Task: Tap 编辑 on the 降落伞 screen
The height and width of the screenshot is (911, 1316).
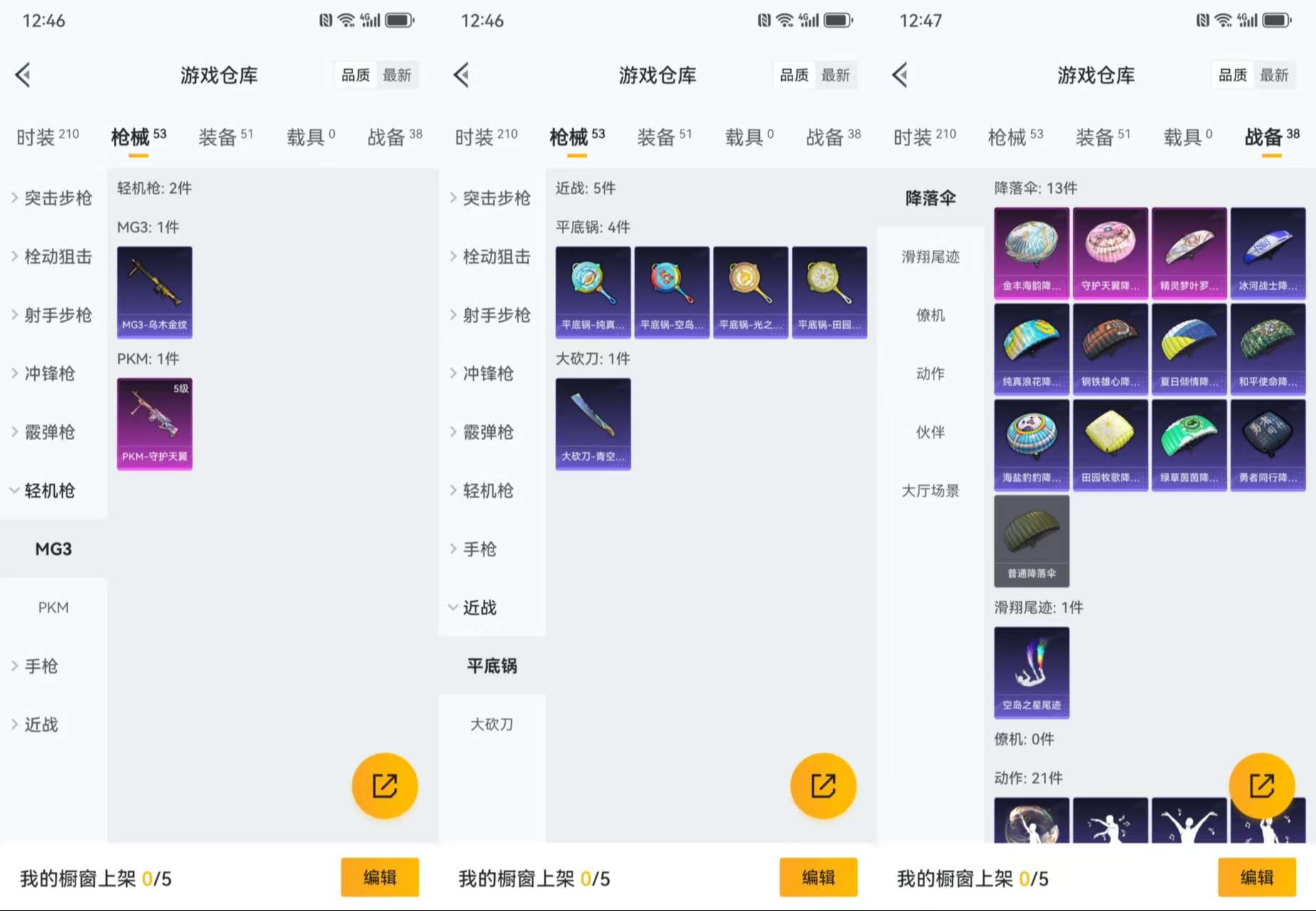Action: [1256, 877]
